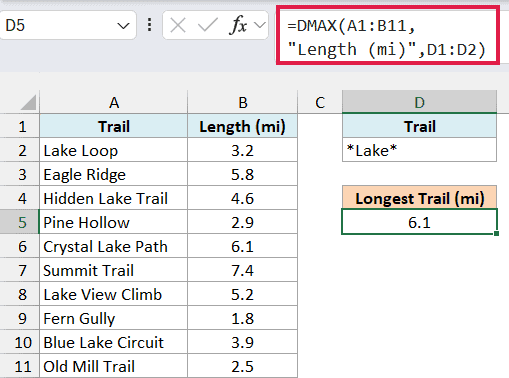
Task: Select all cells with corner triangle
Action: point(28,102)
